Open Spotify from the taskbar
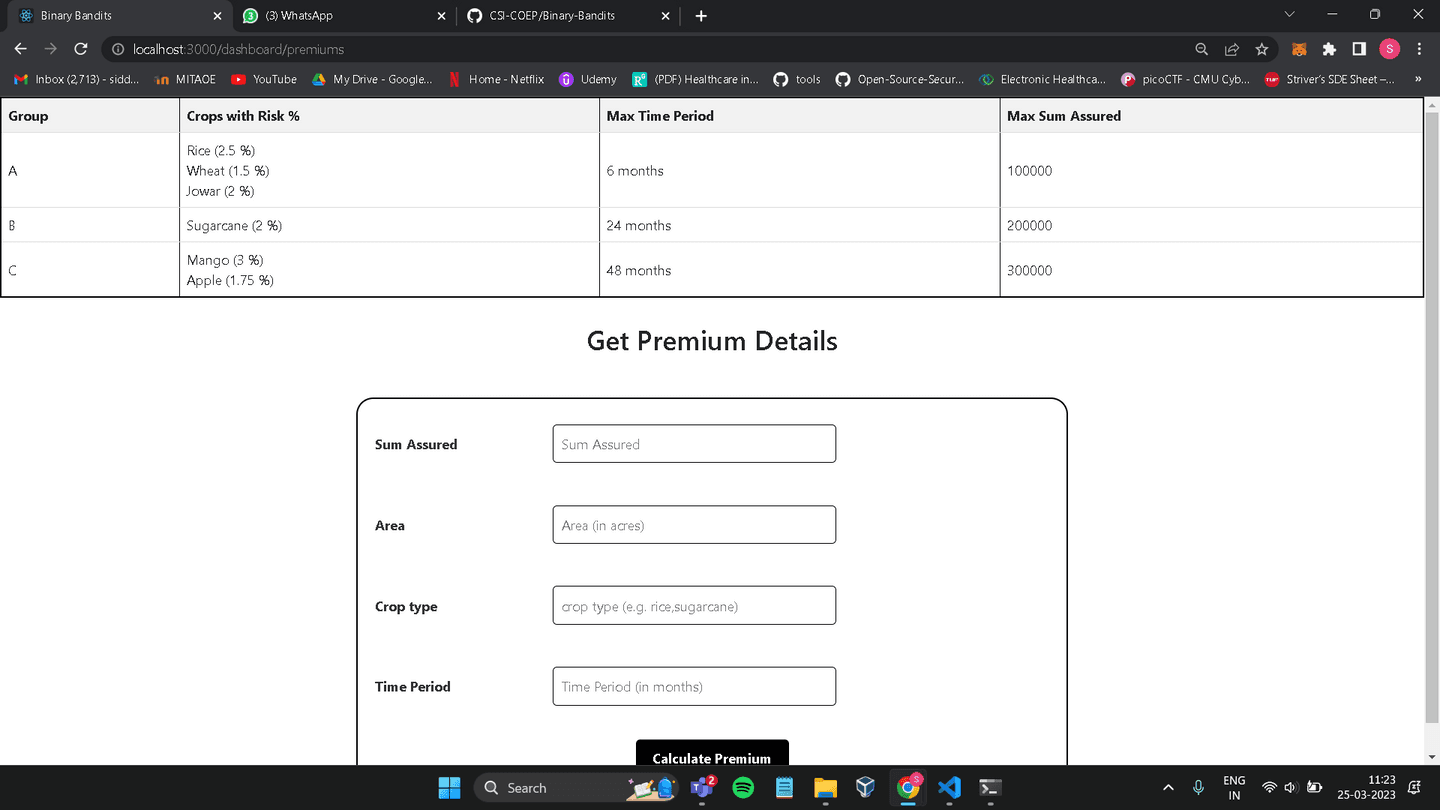 [743, 788]
